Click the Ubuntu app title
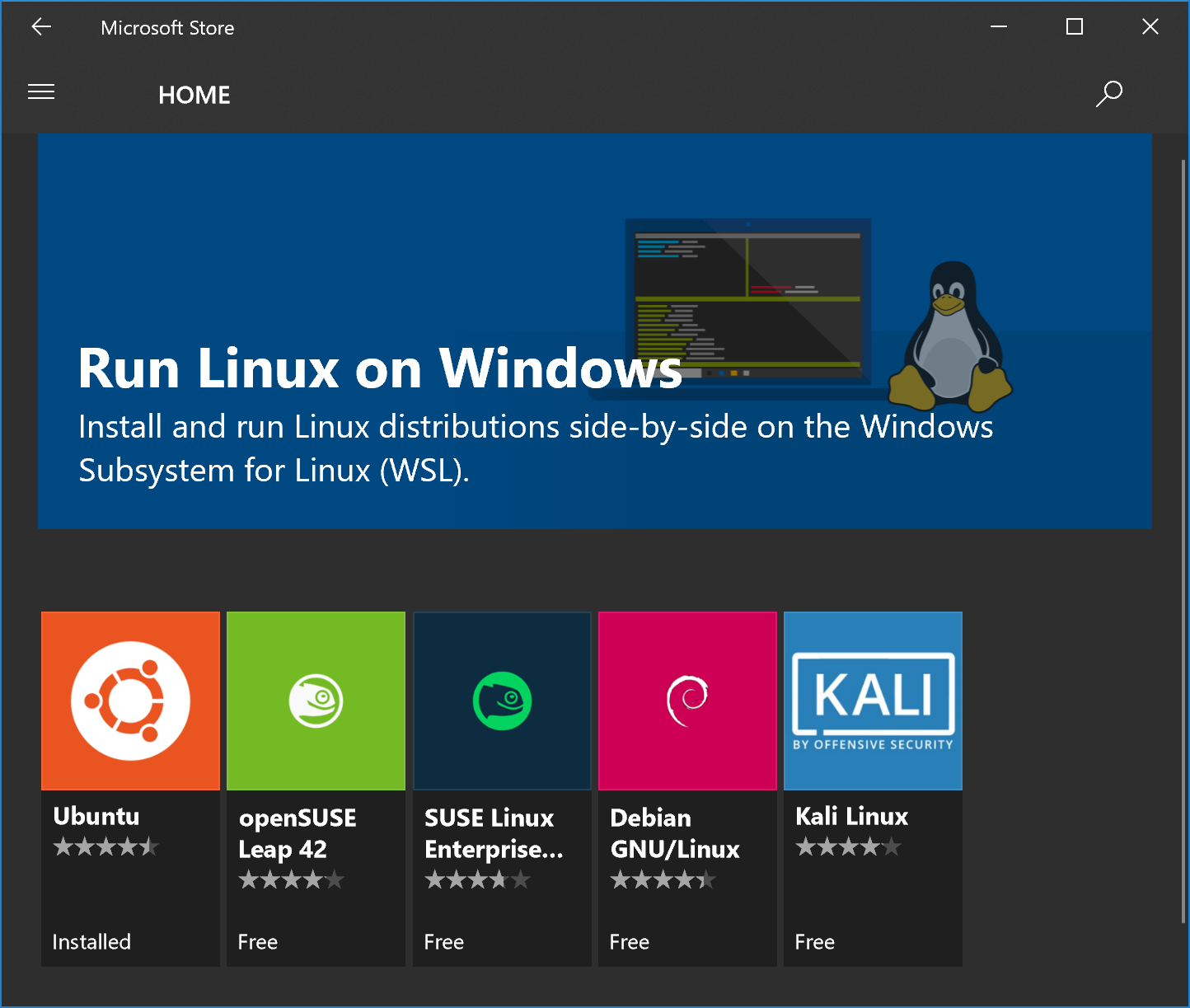1190x1008 pixels. [96, 816]
